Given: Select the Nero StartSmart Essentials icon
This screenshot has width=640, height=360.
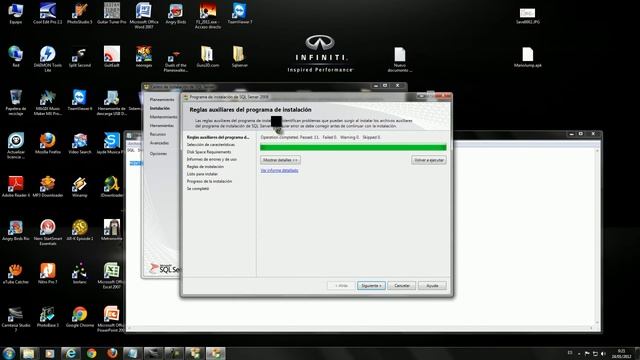Looking at the screenshot, I should [48, 232].
